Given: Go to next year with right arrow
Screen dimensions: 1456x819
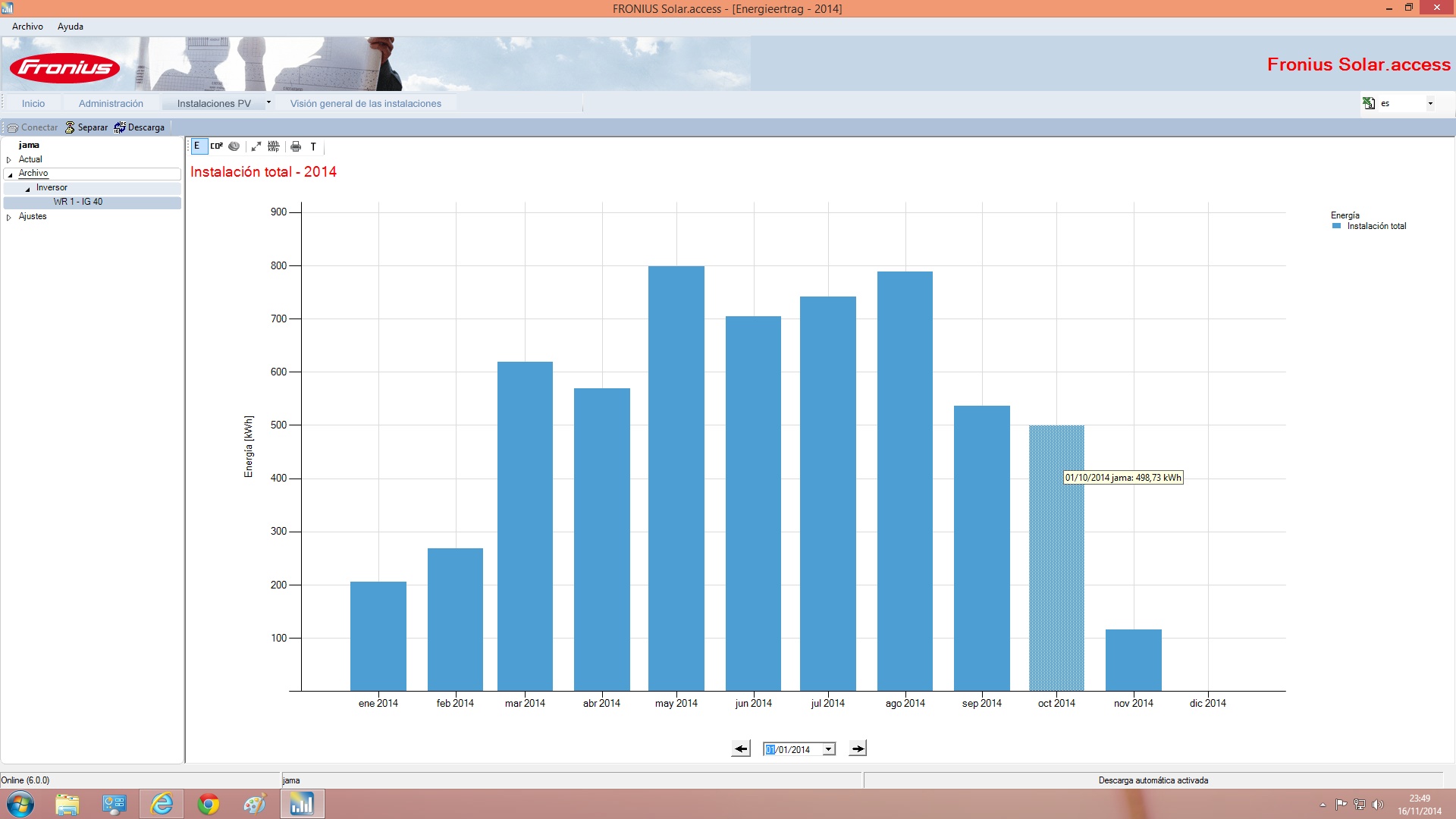Looking at the screenshot, I should [x=858, y=749].
